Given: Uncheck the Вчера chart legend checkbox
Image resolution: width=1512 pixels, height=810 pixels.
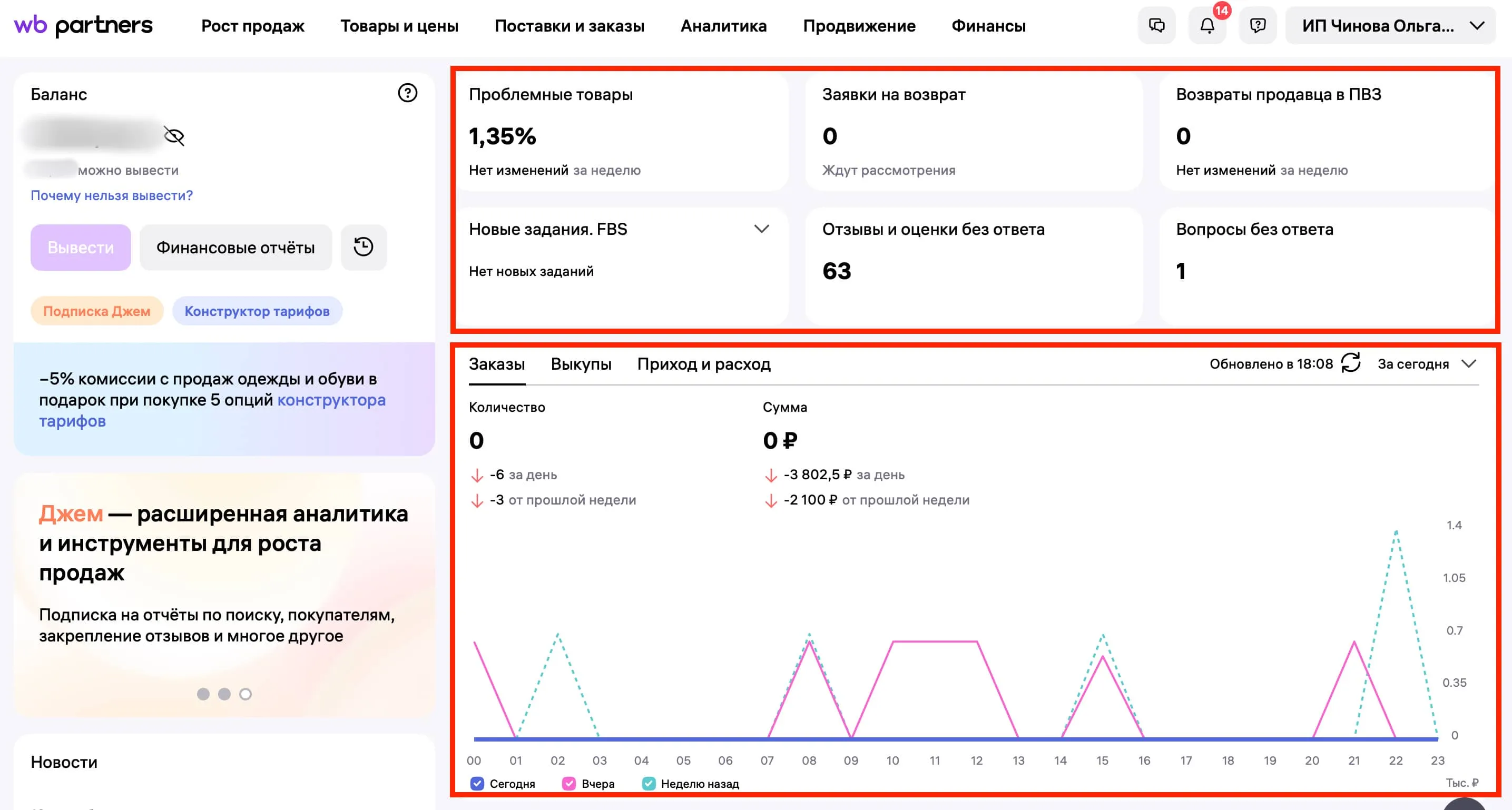Looking at the screenshot, I should point(569,784).
